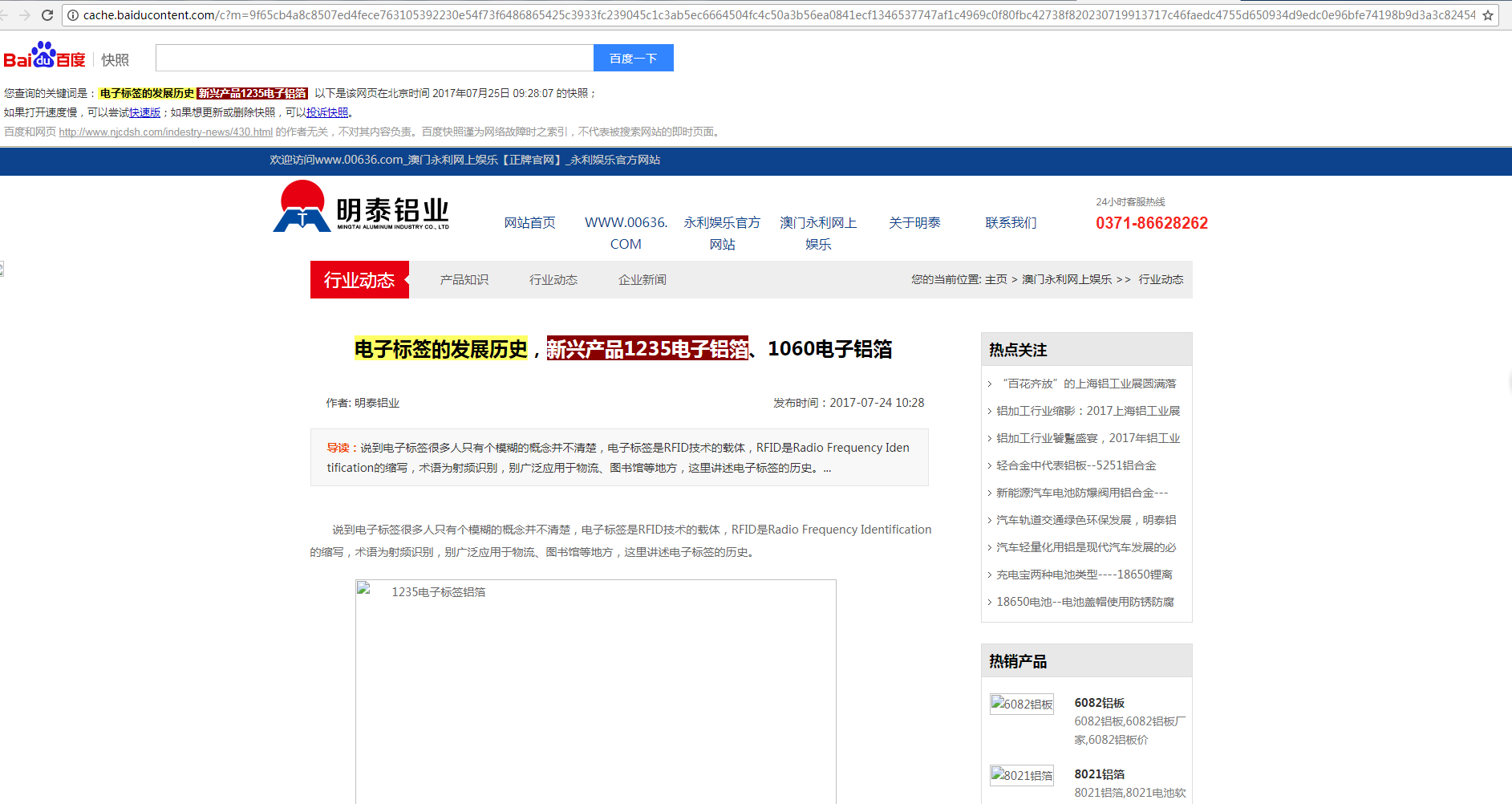Open 8021铝箔 product title link
The image size is (1512, 804).
pos(1100,774)
